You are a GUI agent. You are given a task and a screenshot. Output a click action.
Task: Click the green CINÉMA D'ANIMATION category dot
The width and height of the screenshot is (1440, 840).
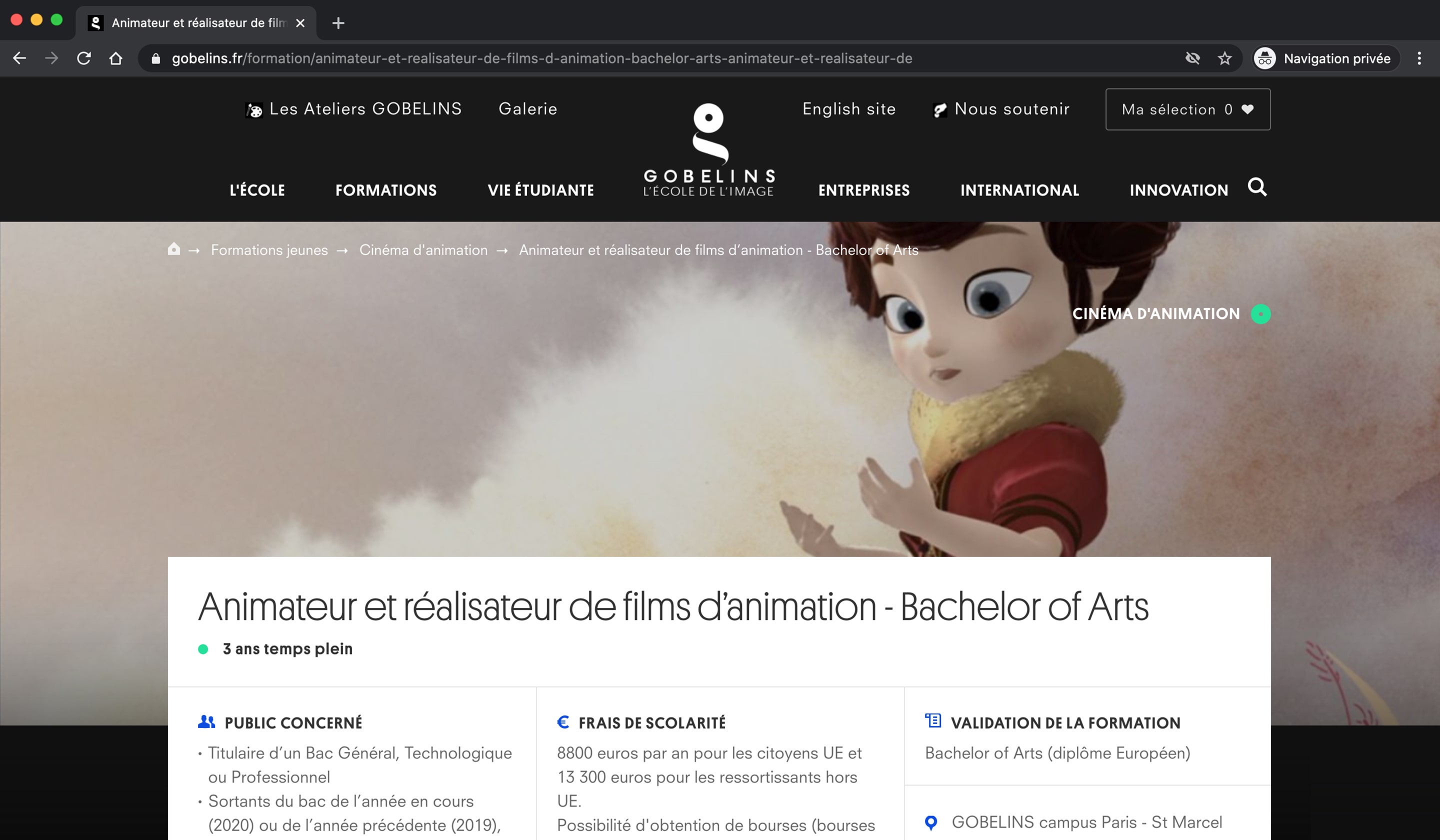click(1260, 313)
